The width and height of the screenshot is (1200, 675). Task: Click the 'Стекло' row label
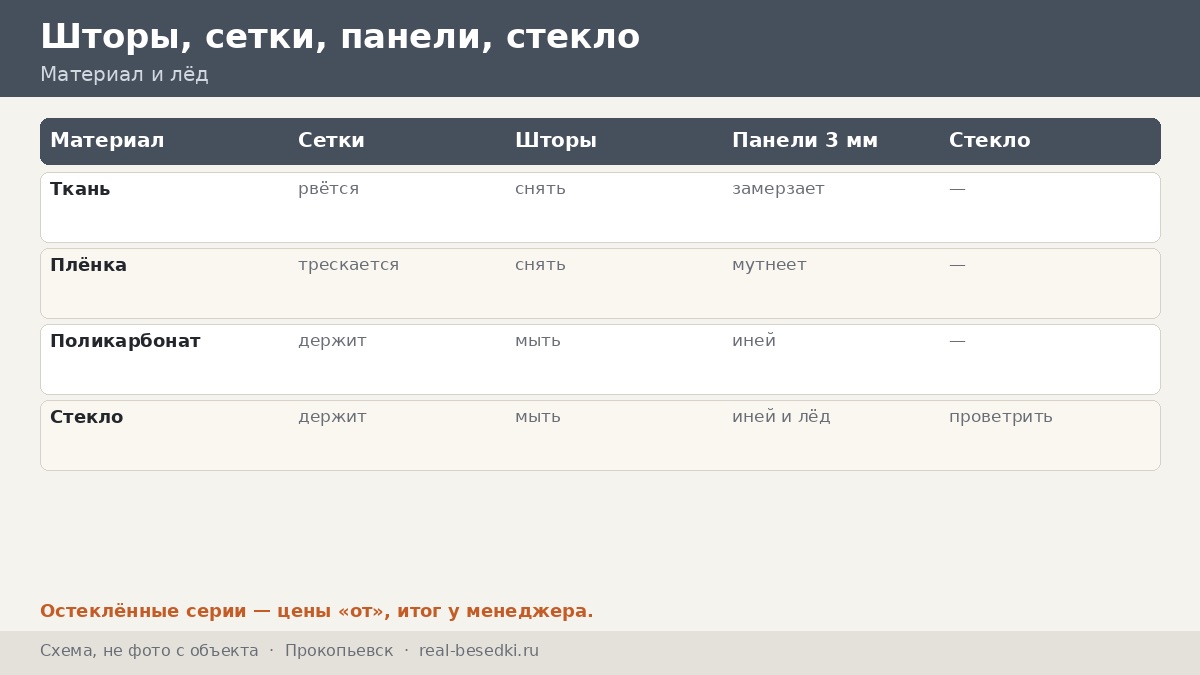86,417
